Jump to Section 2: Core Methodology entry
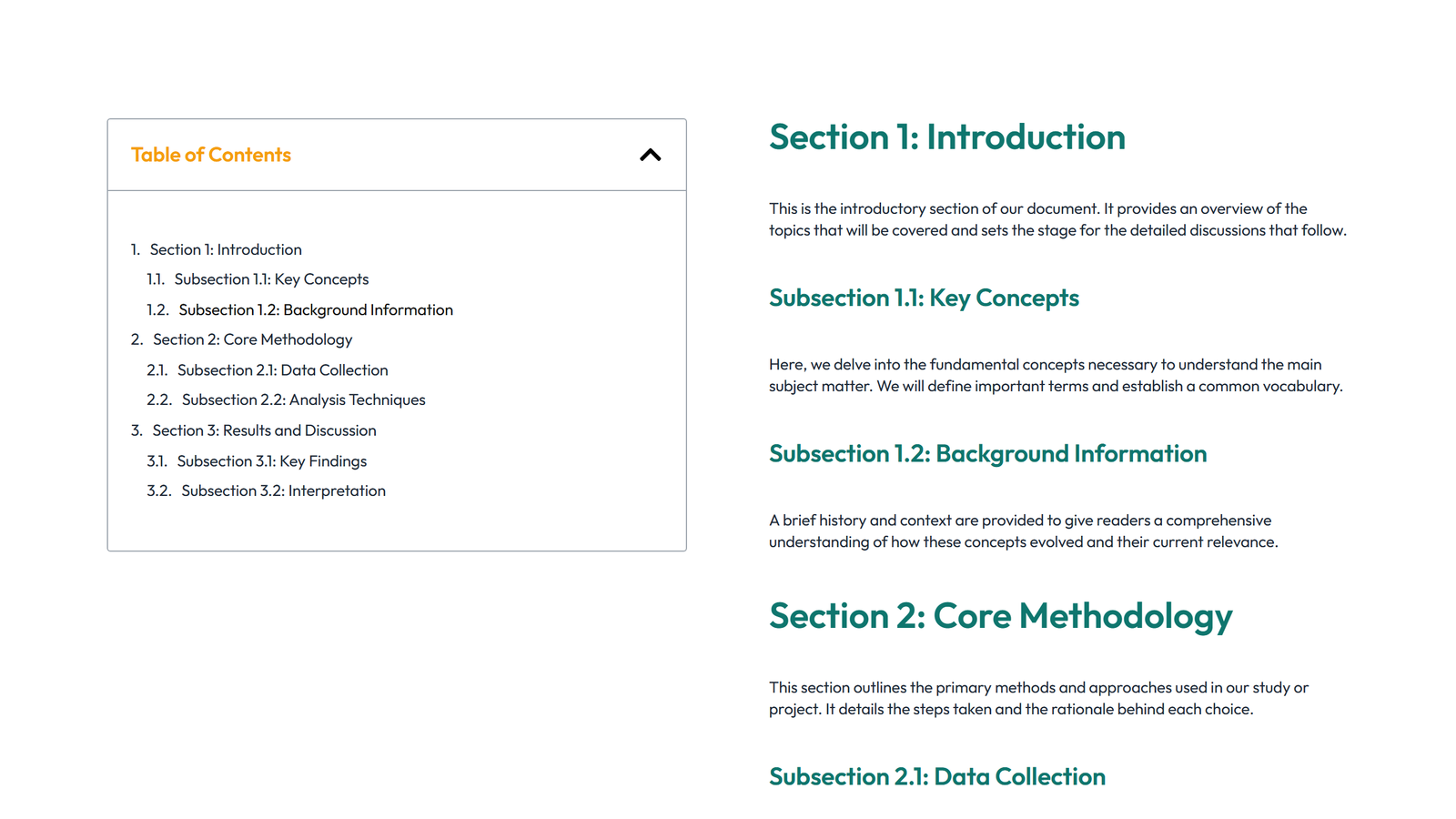Image resolution: width=1456 pixels, height=819 pixels. [x=252, y=339]
